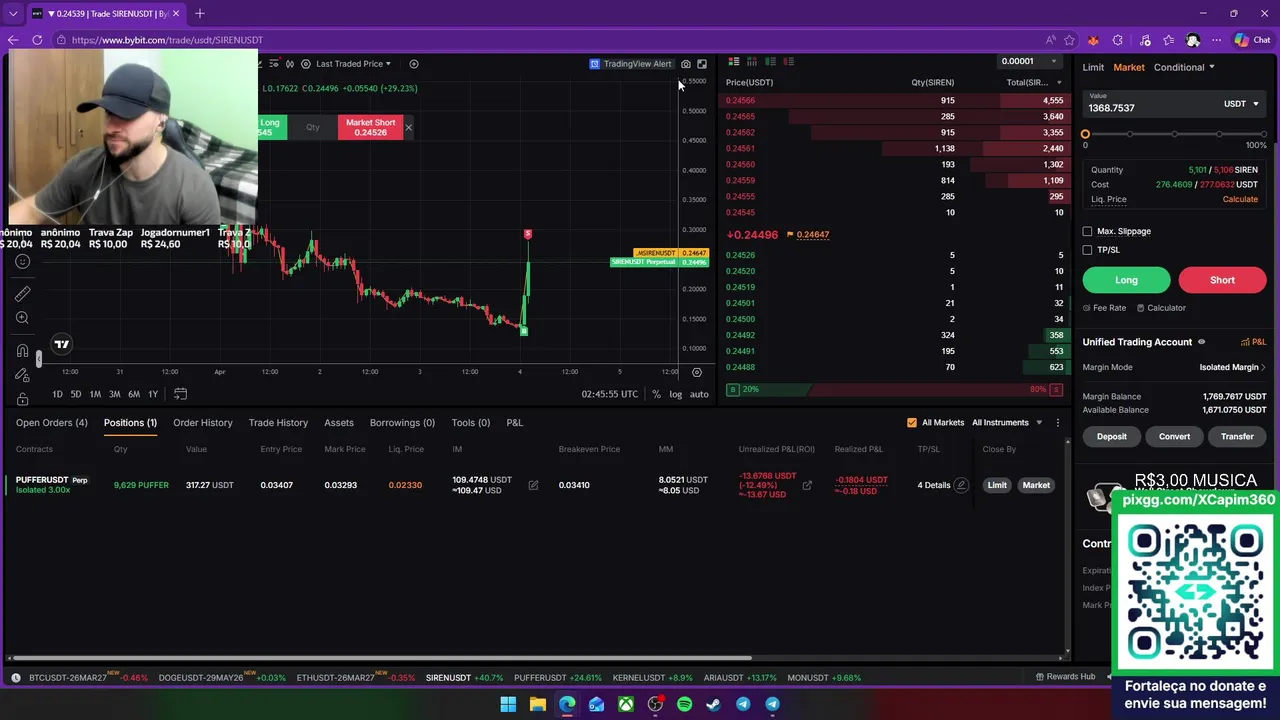Switch to Open Orders (4) tab

tap(52, 423)
